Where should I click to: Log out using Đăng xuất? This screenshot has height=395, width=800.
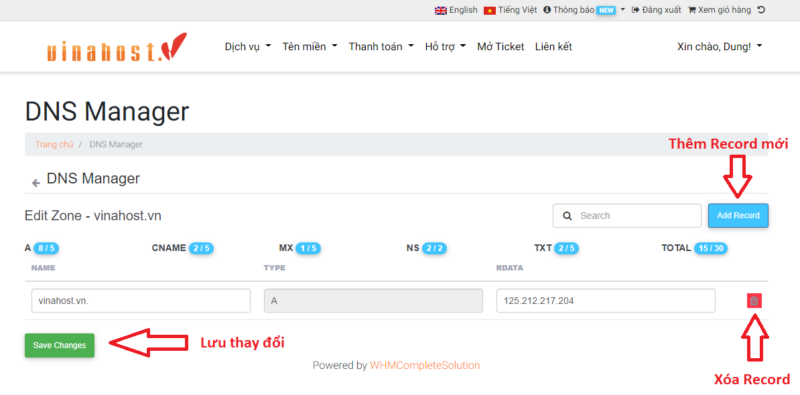point(656,10)
